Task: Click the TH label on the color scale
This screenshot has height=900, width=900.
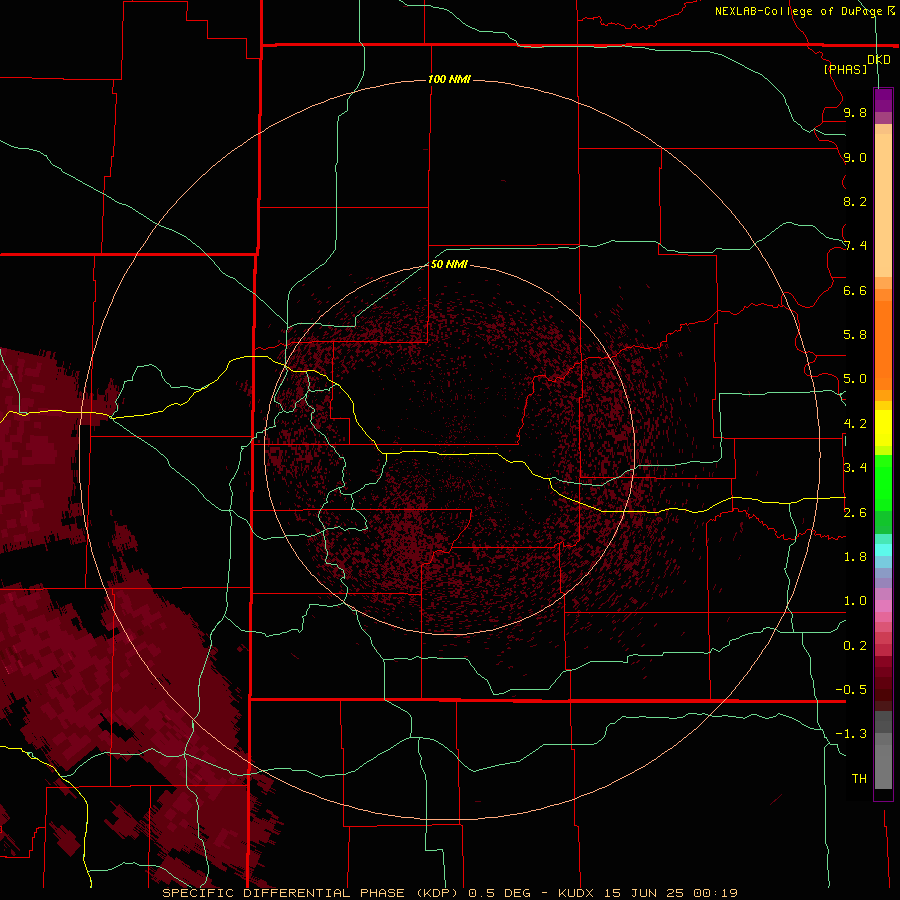Action: pos(859,779)
